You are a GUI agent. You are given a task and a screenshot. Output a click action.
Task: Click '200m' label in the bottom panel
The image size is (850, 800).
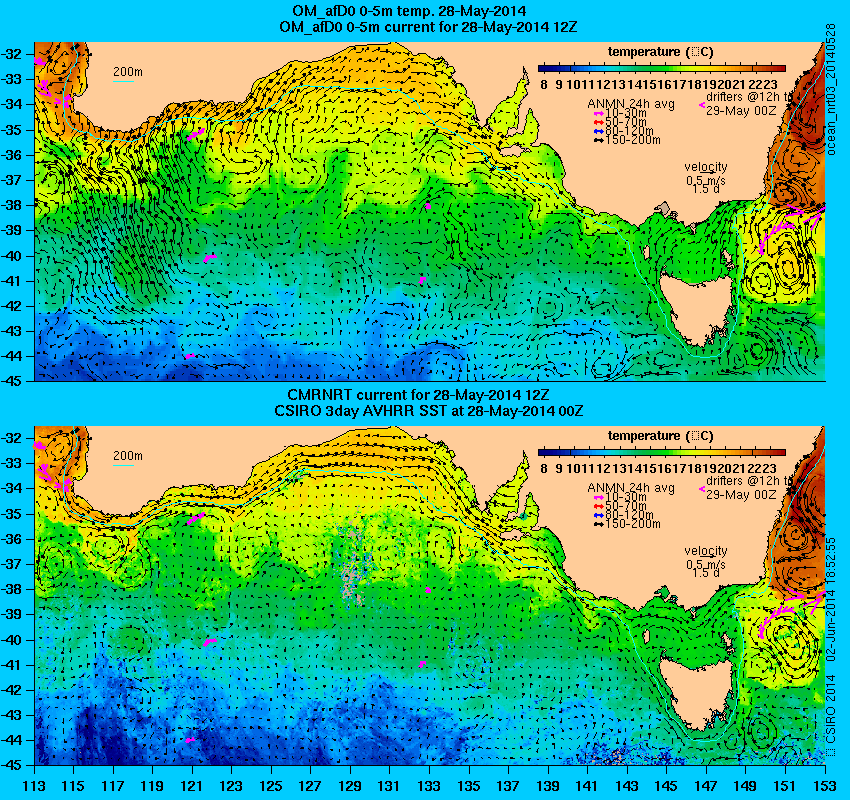[x=128, y=456]
